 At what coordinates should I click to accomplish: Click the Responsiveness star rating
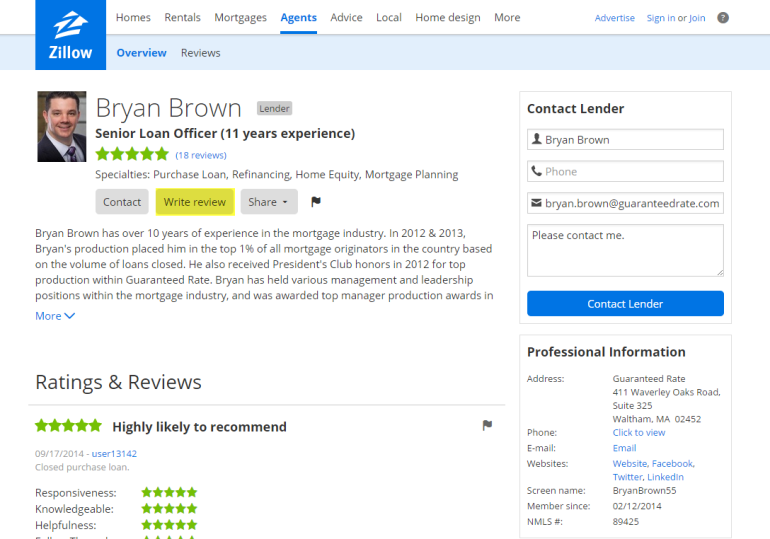click(169, 492)
